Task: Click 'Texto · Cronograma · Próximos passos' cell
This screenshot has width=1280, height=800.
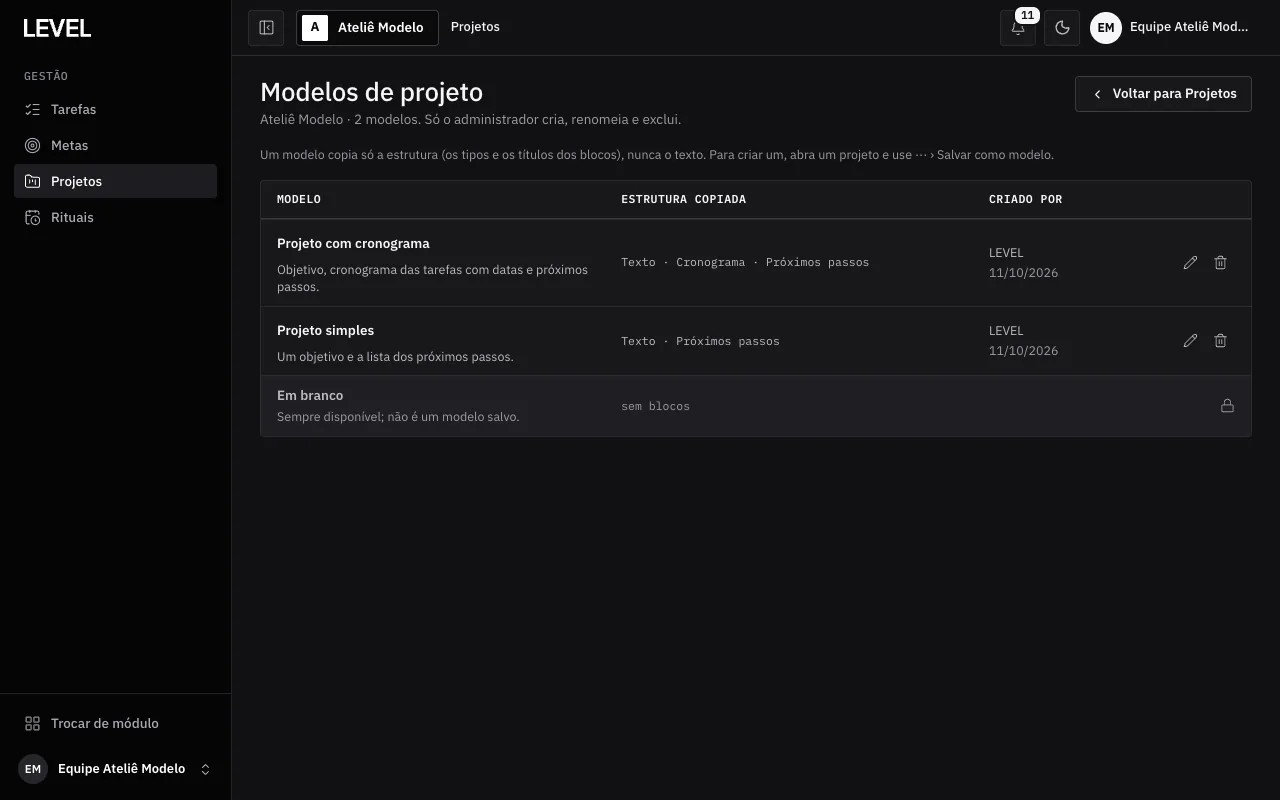Action: (745, 263)
